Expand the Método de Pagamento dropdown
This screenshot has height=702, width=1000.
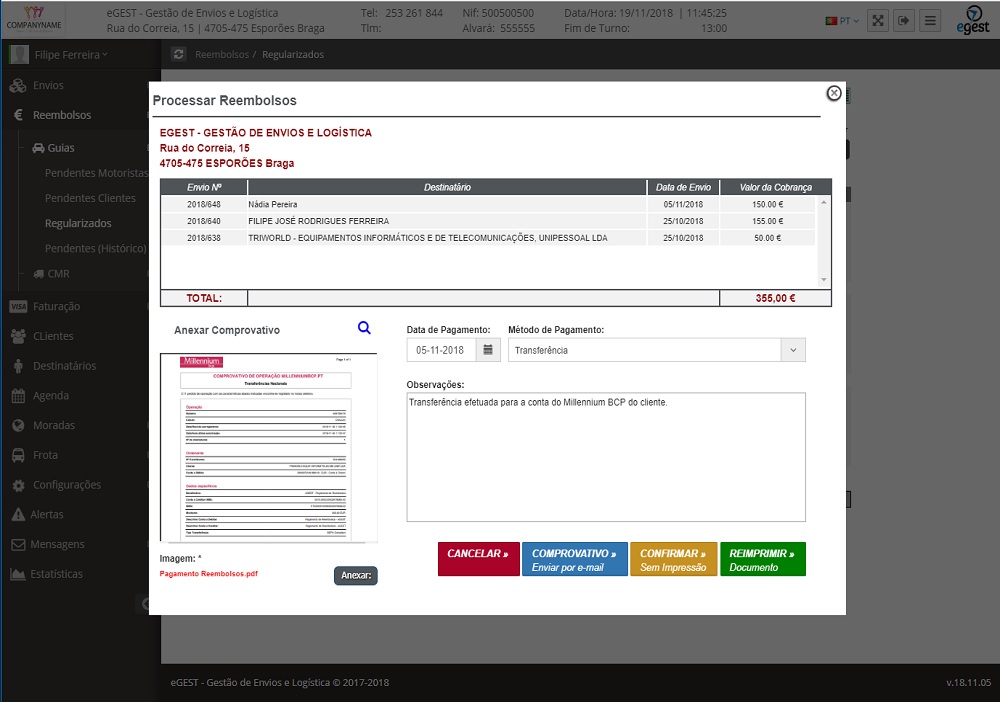792,350
